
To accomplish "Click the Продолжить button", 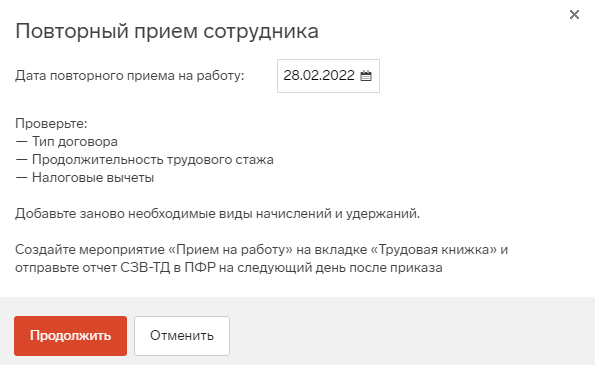I will (x=71, y=336).
